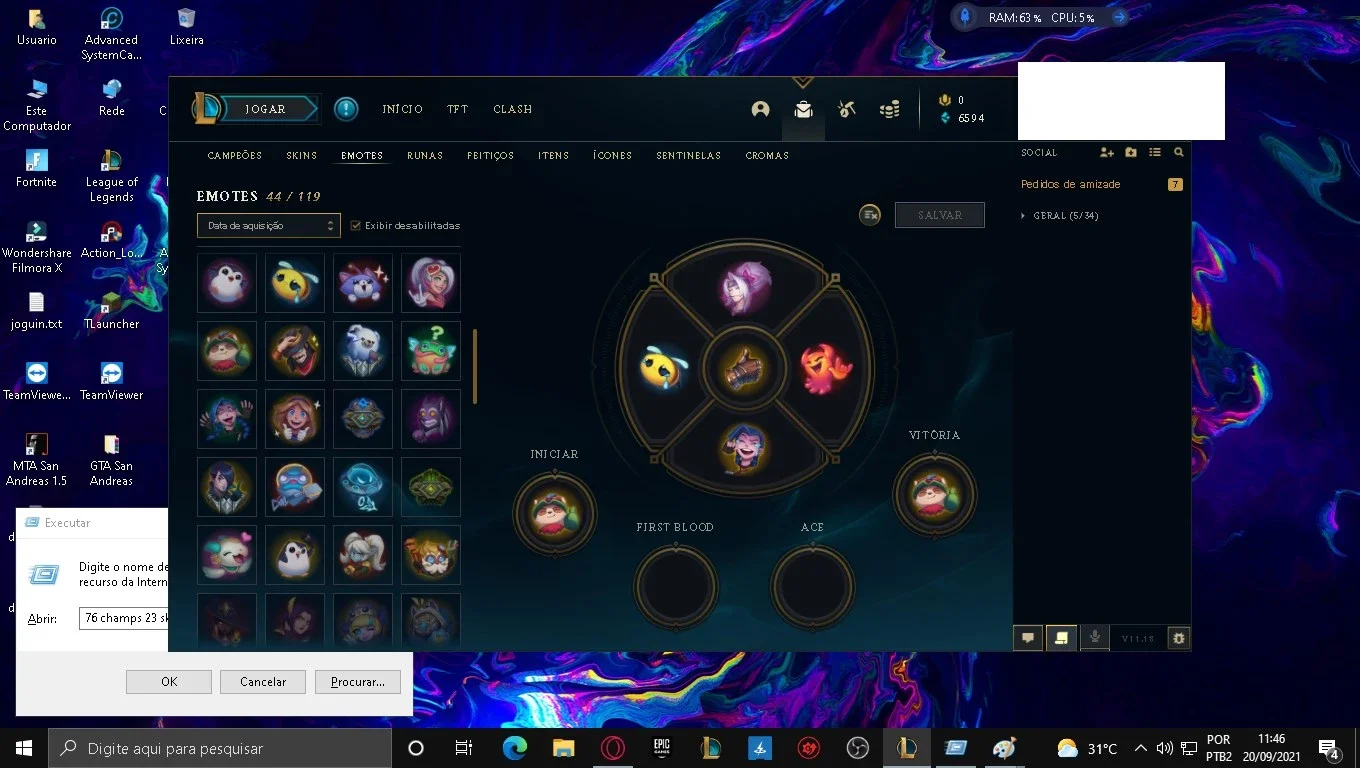
Task: Click the emote list scrollbar
Action: 475,366
